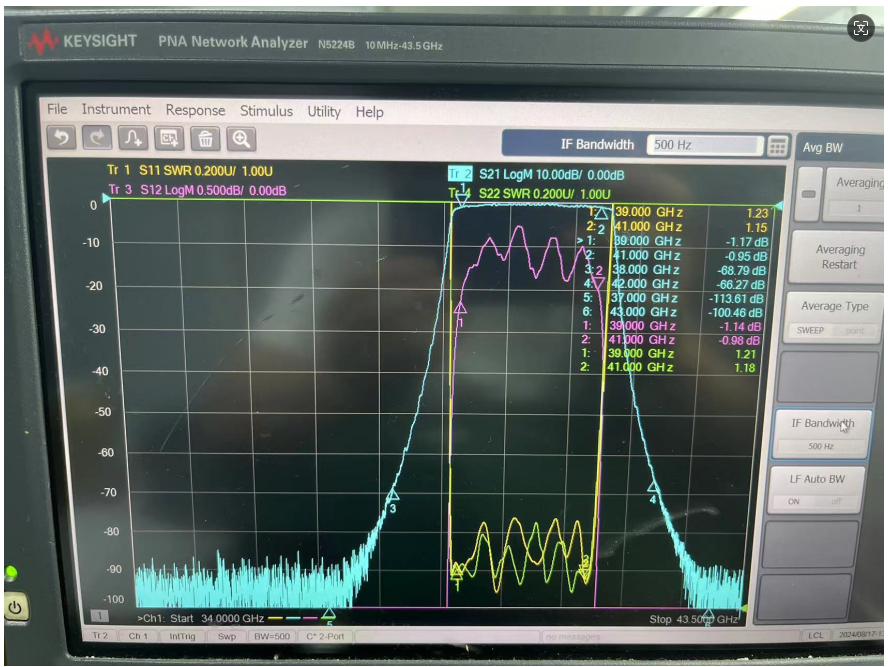This screenshot has height=667, width=888.
Task: Click the IF Bandwidth 500 Hz softkey
Action: click(822, 434)
